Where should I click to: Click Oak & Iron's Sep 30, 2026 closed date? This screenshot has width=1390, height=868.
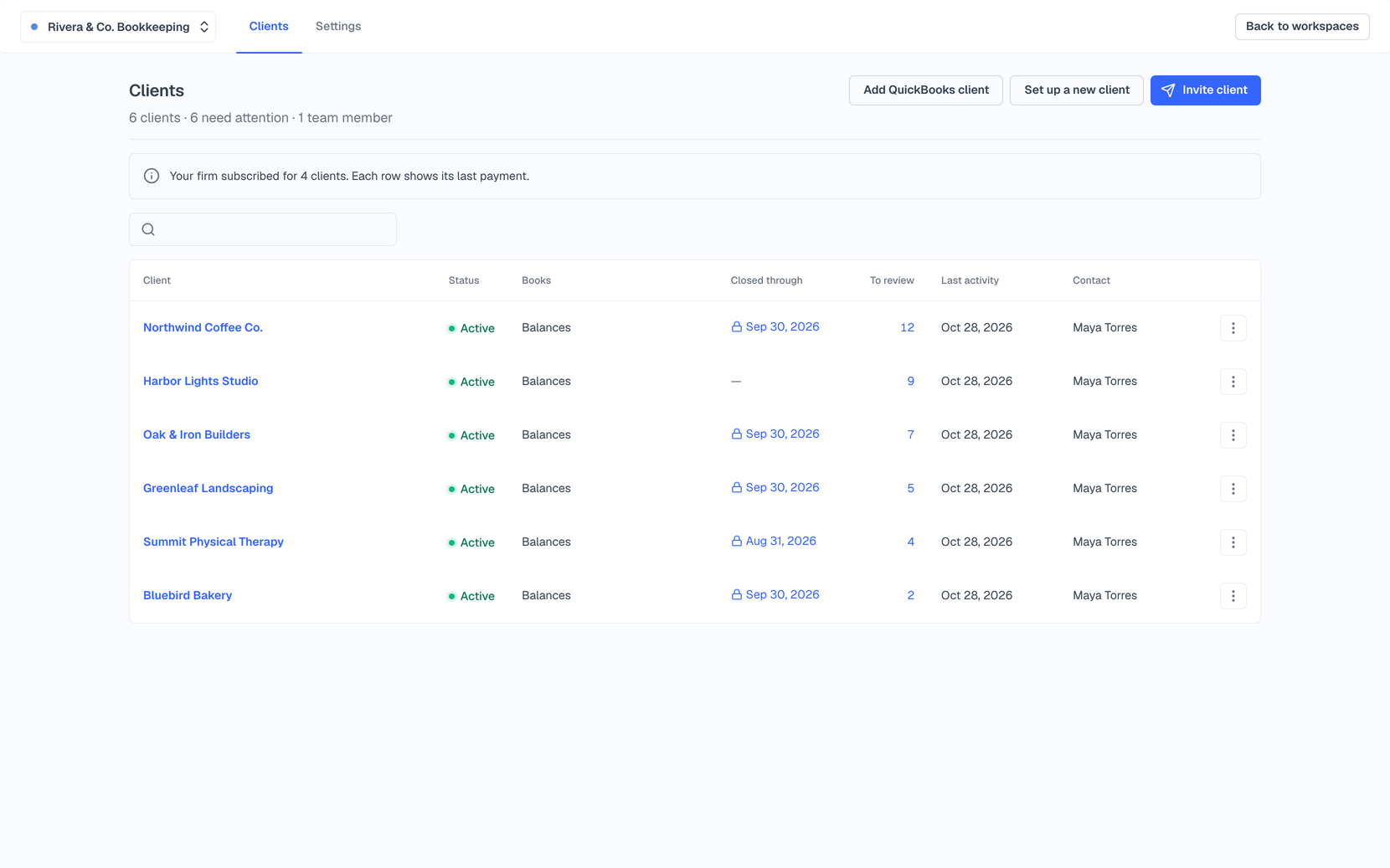[x=775, y=434]
